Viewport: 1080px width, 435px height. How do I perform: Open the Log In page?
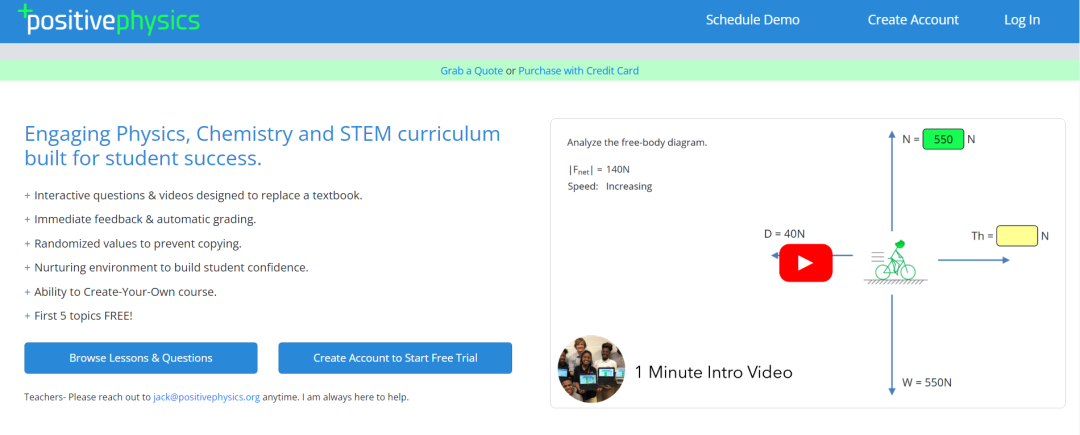point(1022,20)
